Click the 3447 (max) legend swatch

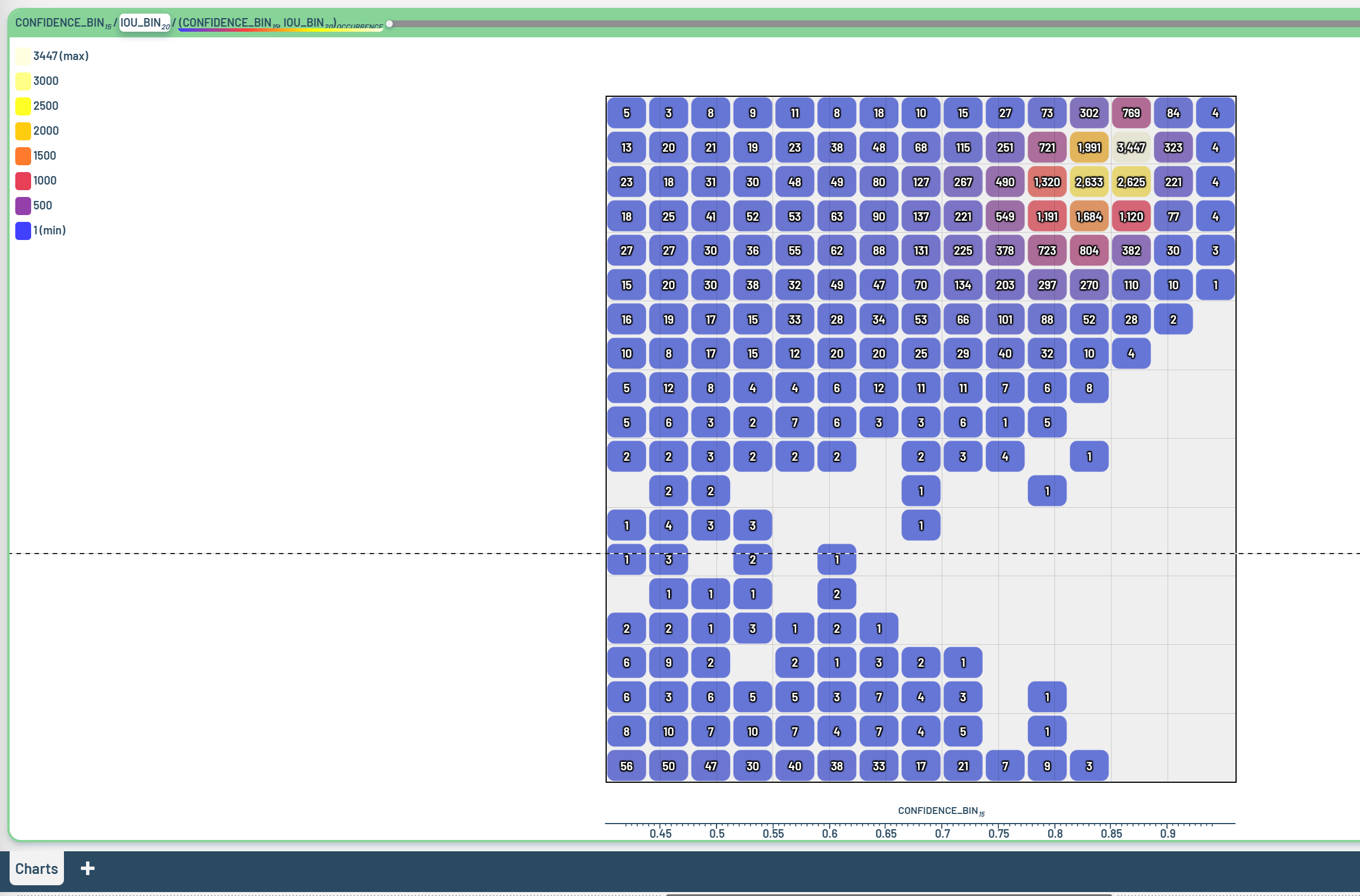(23, 56)
